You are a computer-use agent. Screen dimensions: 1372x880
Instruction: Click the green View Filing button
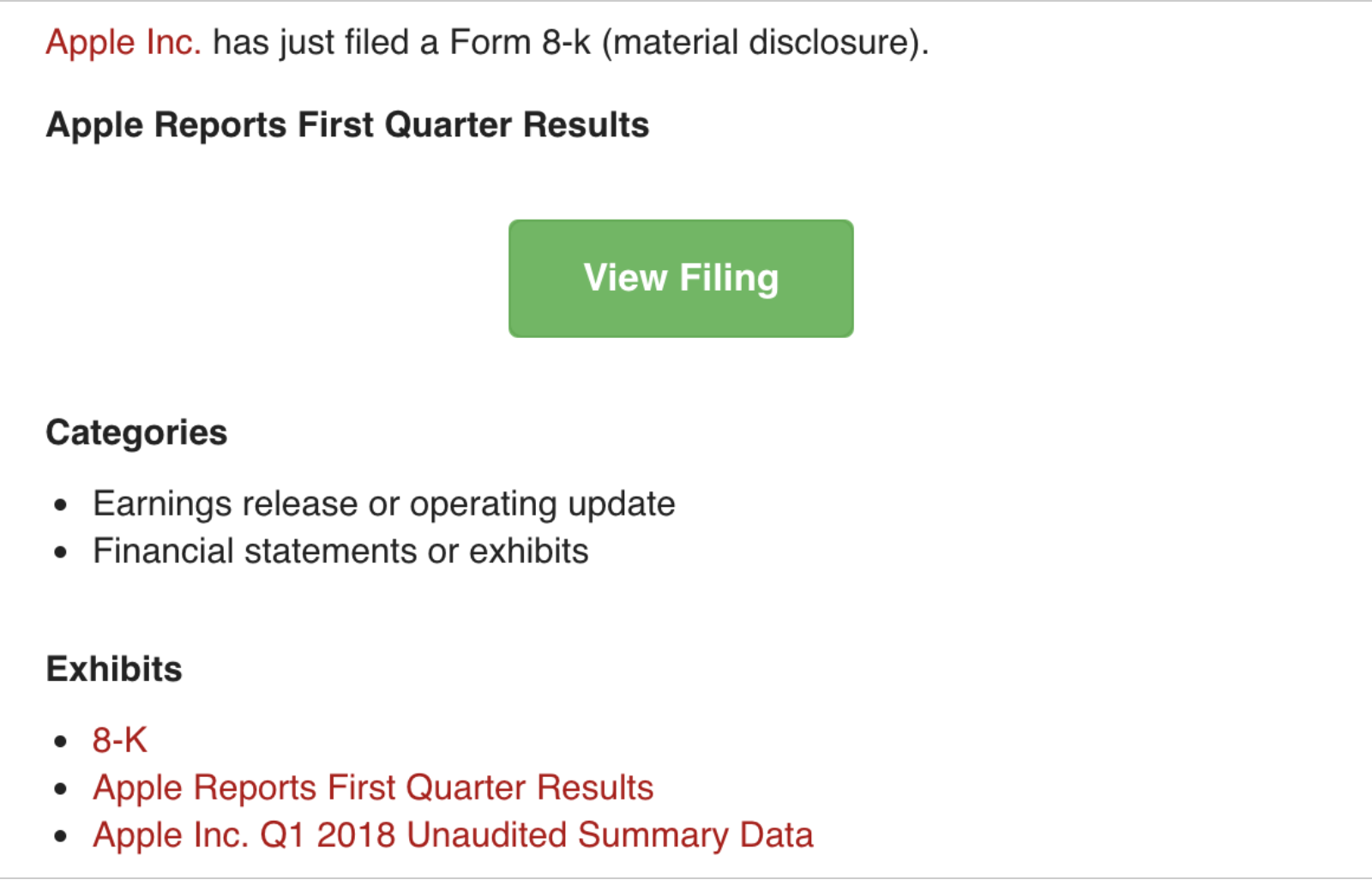681,278
